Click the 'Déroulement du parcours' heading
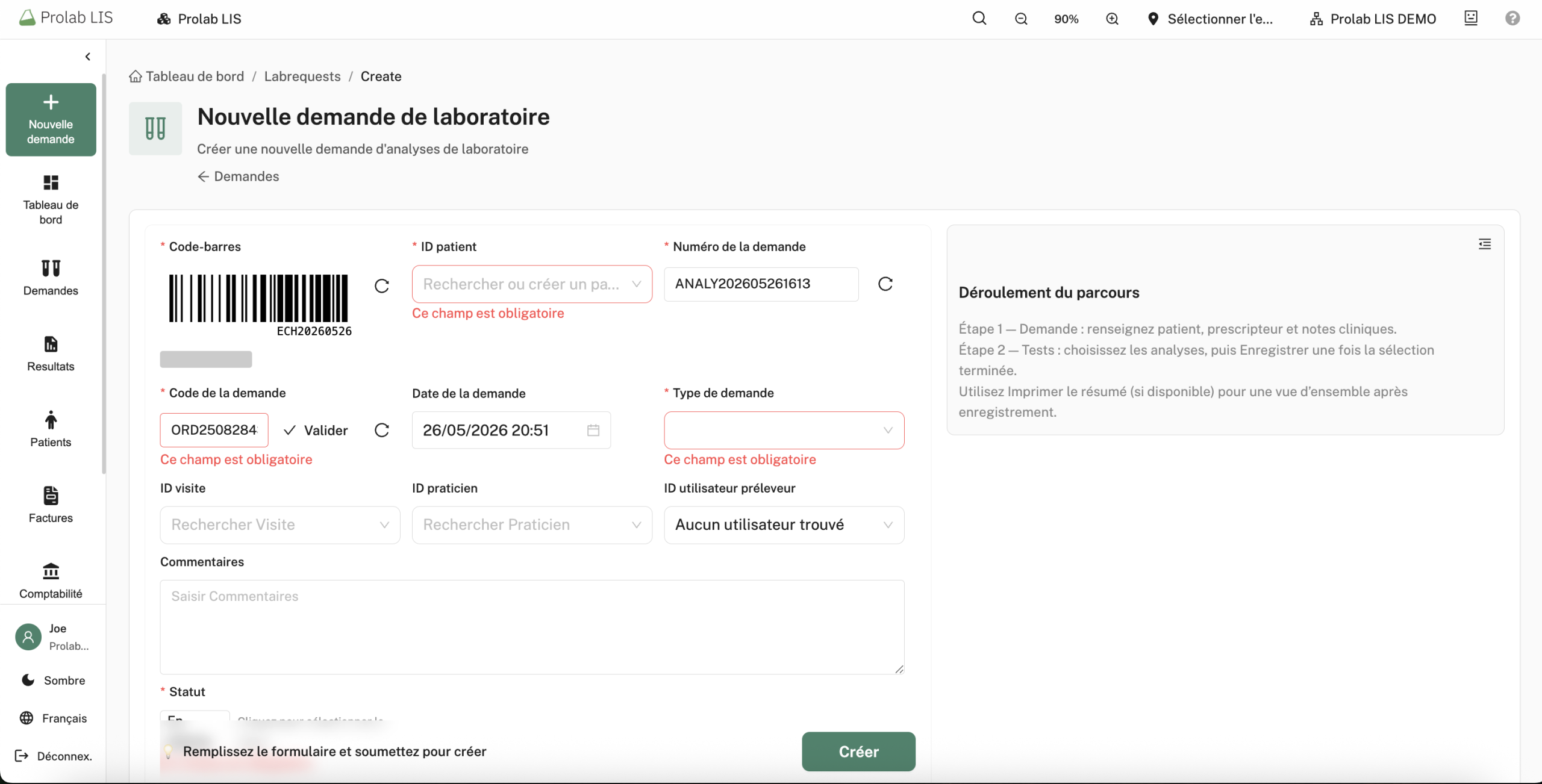This screenshot has width=1542, height=784. pyautogui.click(x=1049, y=293)
